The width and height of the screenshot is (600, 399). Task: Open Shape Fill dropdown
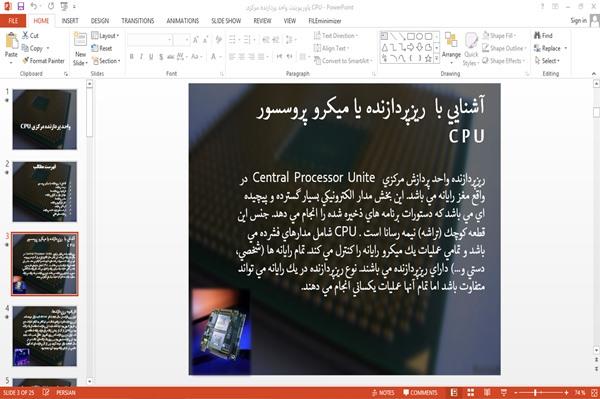click(x=499, y=36)
